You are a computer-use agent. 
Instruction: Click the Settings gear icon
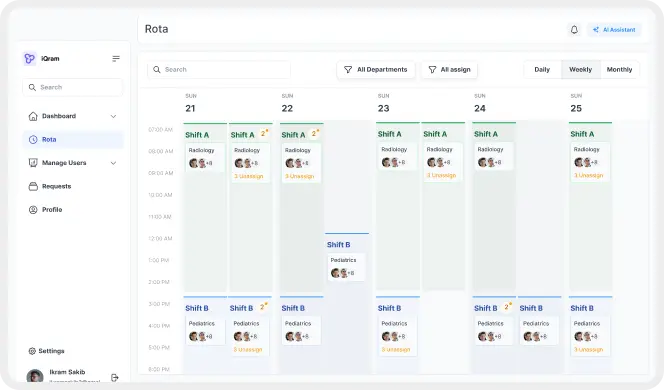coord(32,351)
